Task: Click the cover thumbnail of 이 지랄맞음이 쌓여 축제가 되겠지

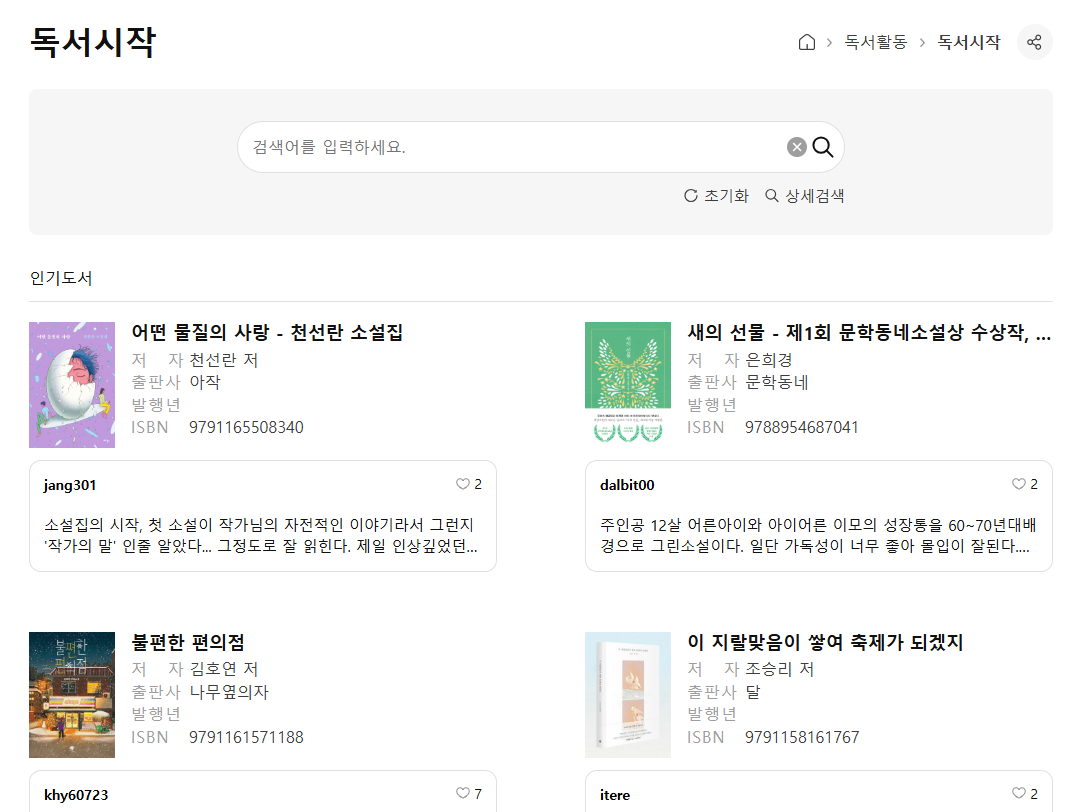Action: (628, 695)
